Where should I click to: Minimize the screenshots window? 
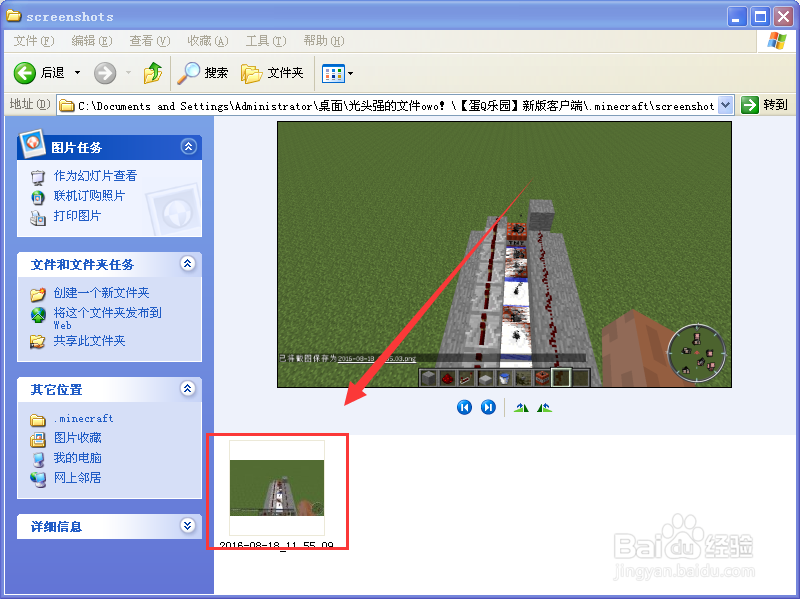coord(736,17)
